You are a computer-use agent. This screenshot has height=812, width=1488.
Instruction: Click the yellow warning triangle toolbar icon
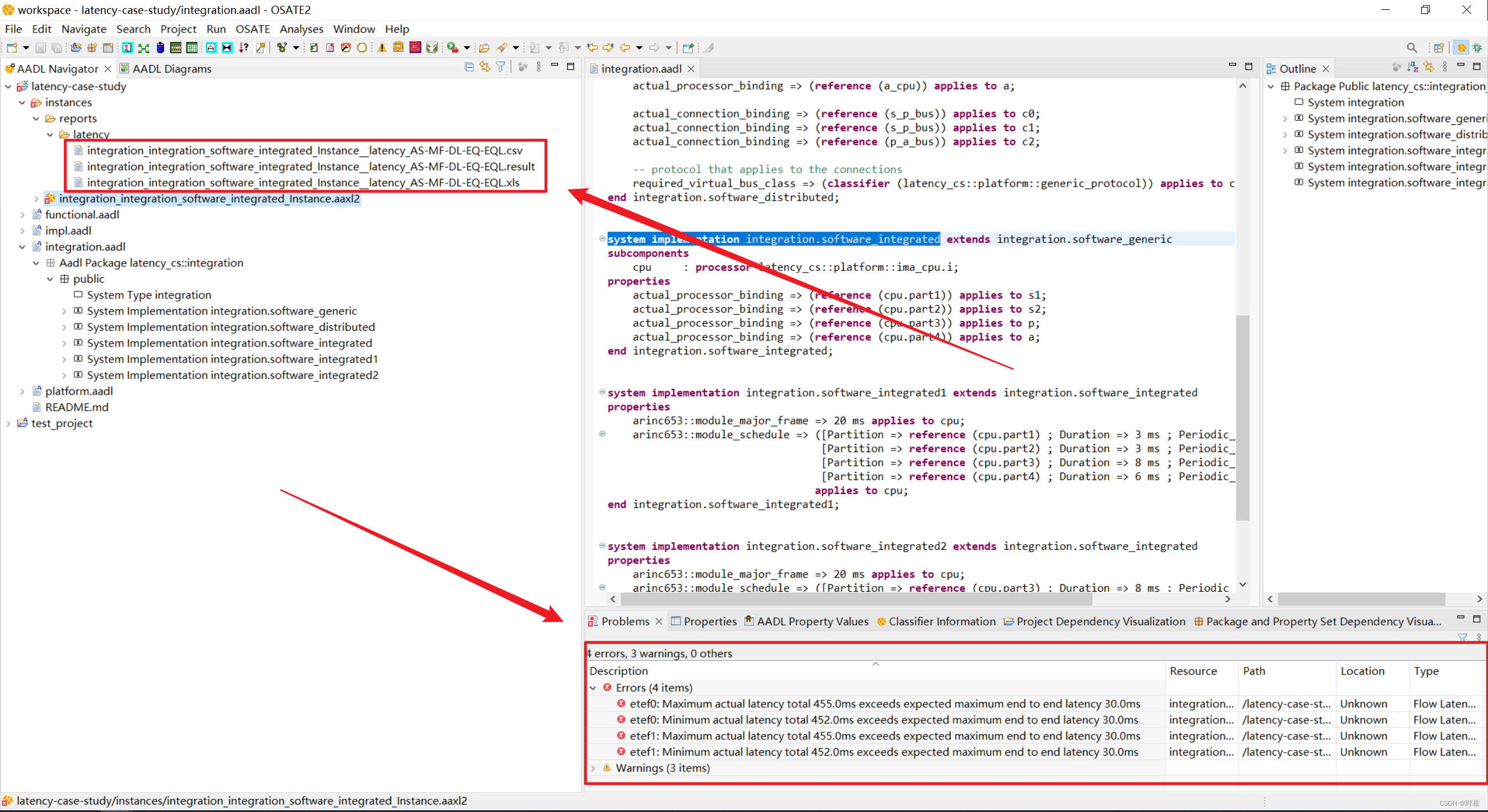pyautogui.click(x=382, y=48)
